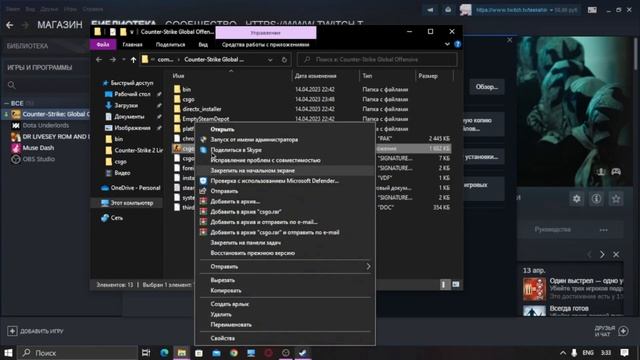This screenshot has width=640, height=360.
Task: Collapse the ВСЕ category in Steam library
Action: tap(6, 103)
